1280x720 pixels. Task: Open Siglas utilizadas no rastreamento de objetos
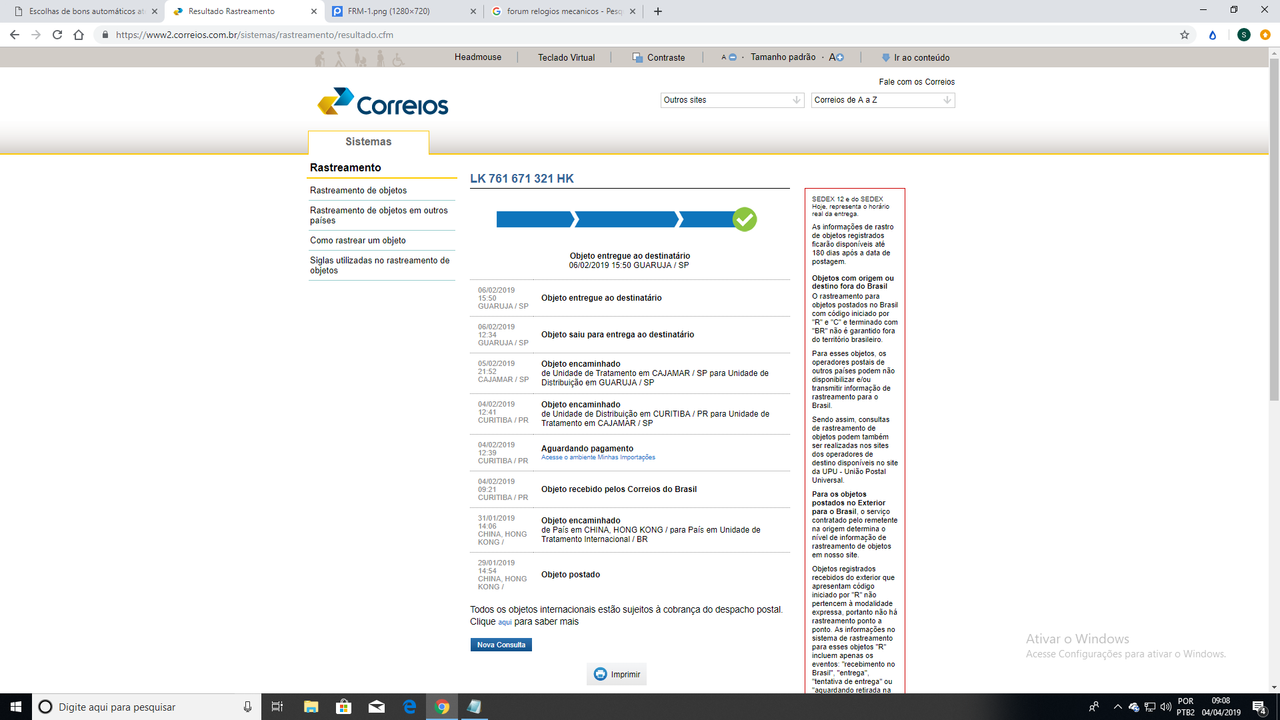click(x=380, y=265)
